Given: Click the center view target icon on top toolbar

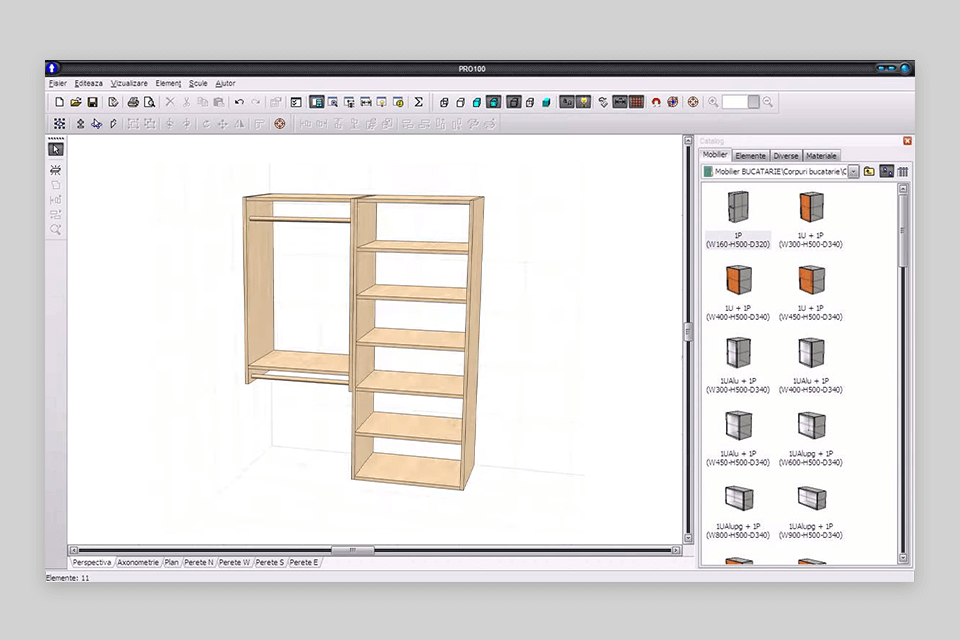Looking at the screenshot, I should tap(693, 102).
